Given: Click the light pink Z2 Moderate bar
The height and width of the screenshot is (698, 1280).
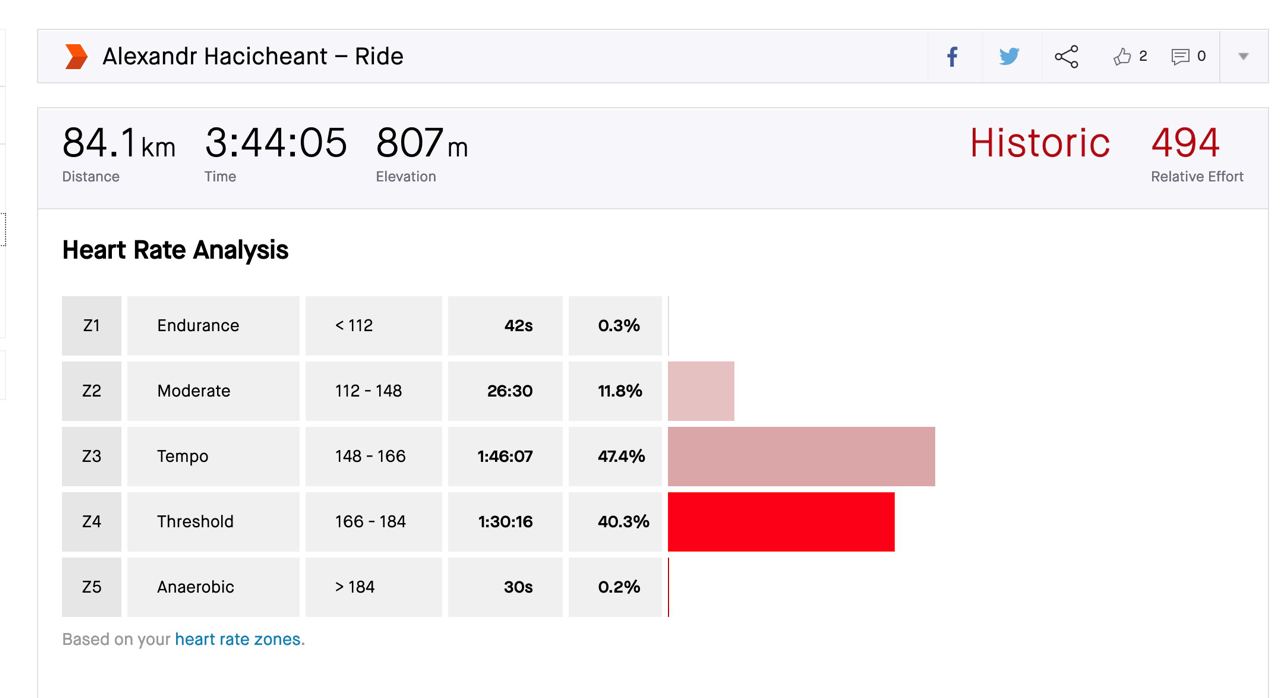Looking at the screenshot, I should pyautogui.click(x=701, y=391).
